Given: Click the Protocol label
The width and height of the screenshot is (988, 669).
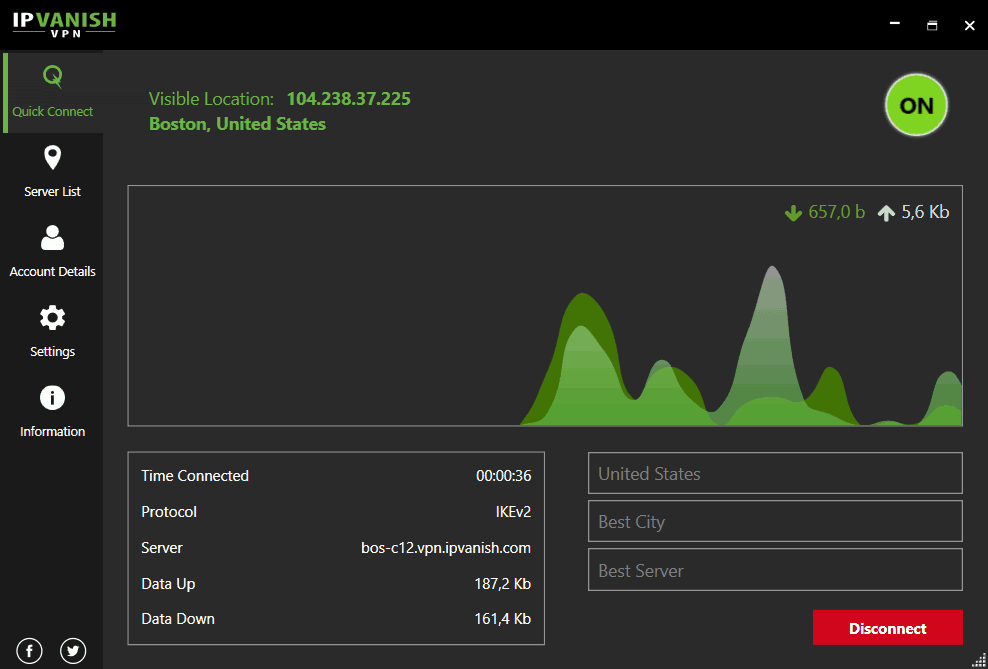Looking at the screenshot, I should tap(169, 512).
